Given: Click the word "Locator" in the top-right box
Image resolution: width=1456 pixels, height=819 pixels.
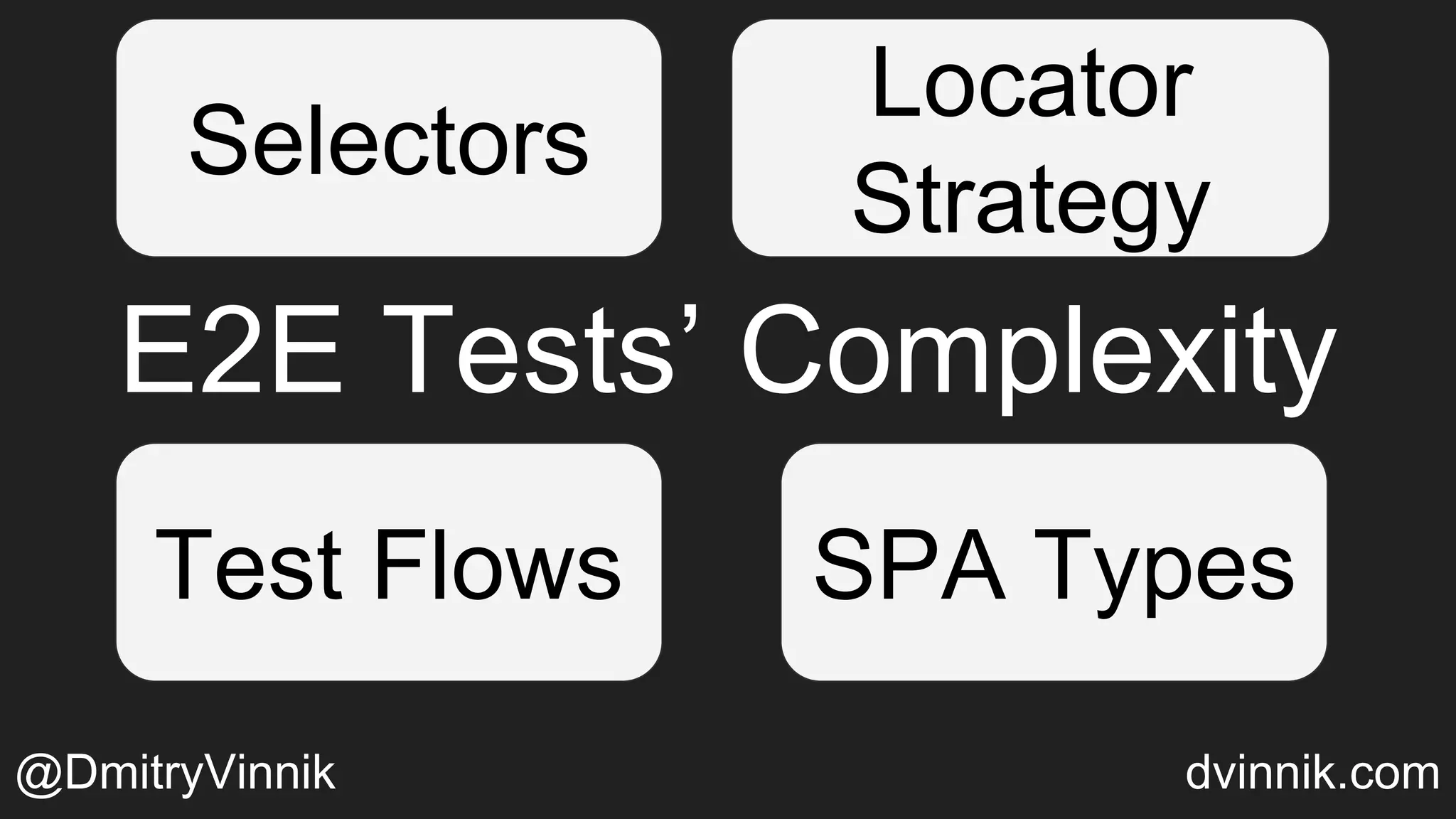Looking at the screenshot, I should click(x=1032, y=85).
